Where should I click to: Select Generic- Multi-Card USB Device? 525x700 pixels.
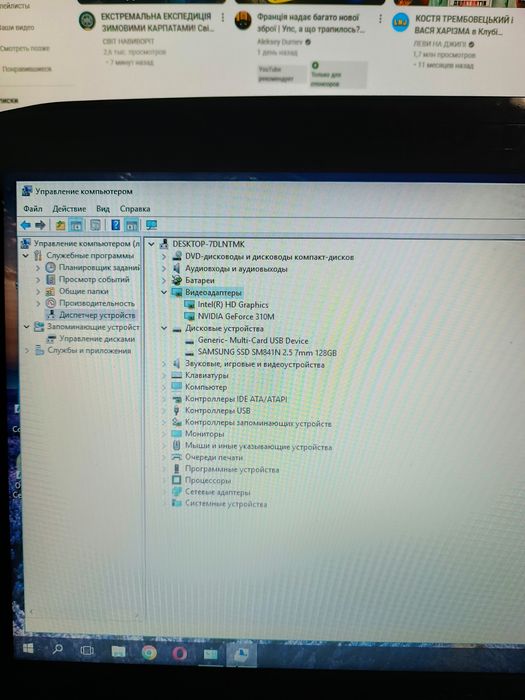click(x=253, y=340)
